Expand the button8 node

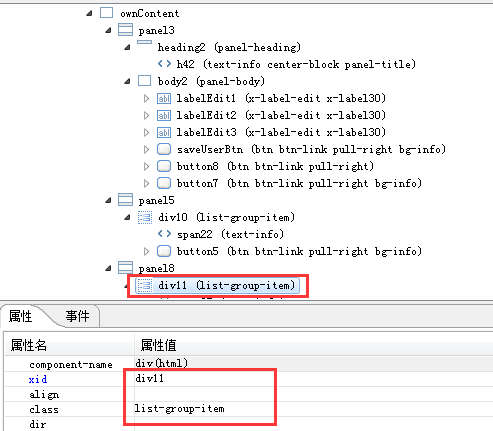point(146,166)
